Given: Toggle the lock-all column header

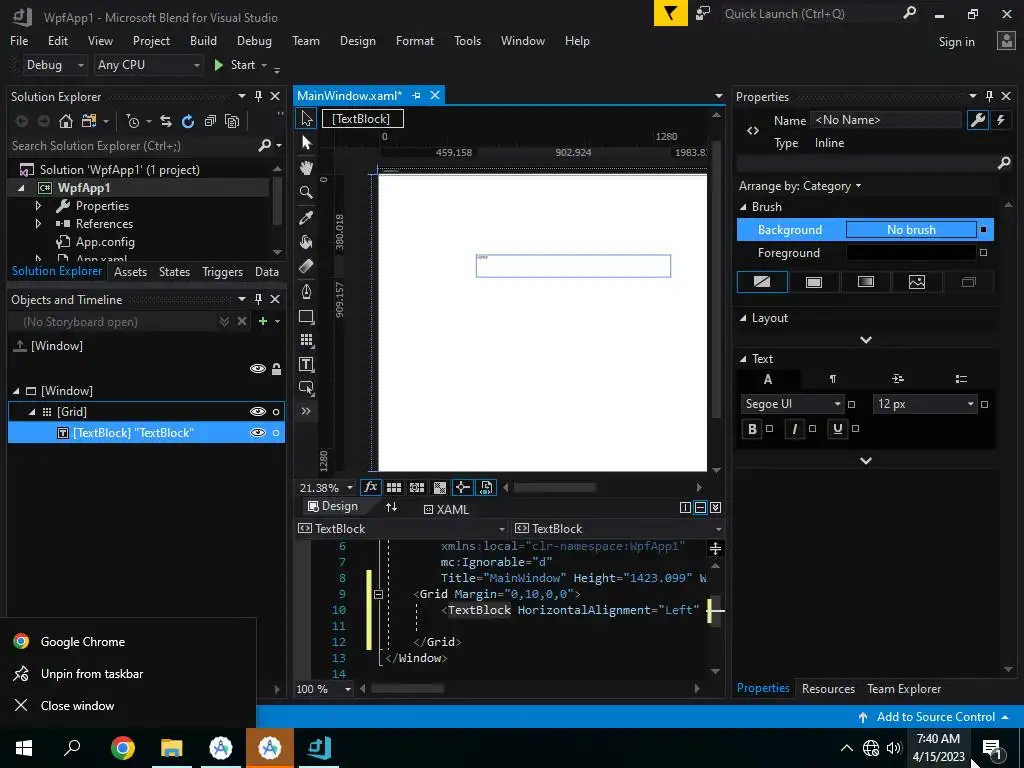Looking at the screenshot, I should click(x=276, y=369).
